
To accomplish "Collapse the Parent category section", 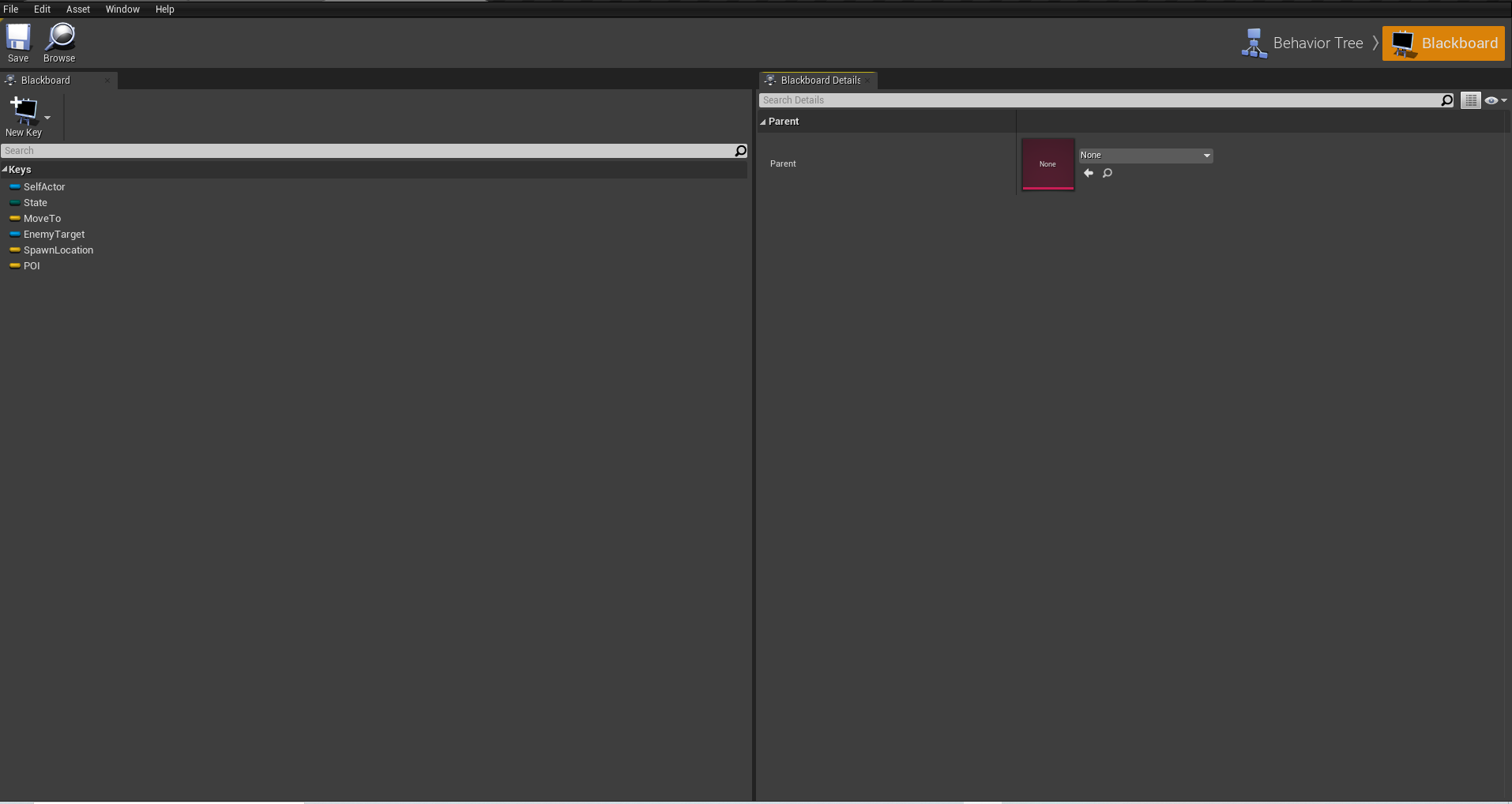I will [x=763, y=122].
